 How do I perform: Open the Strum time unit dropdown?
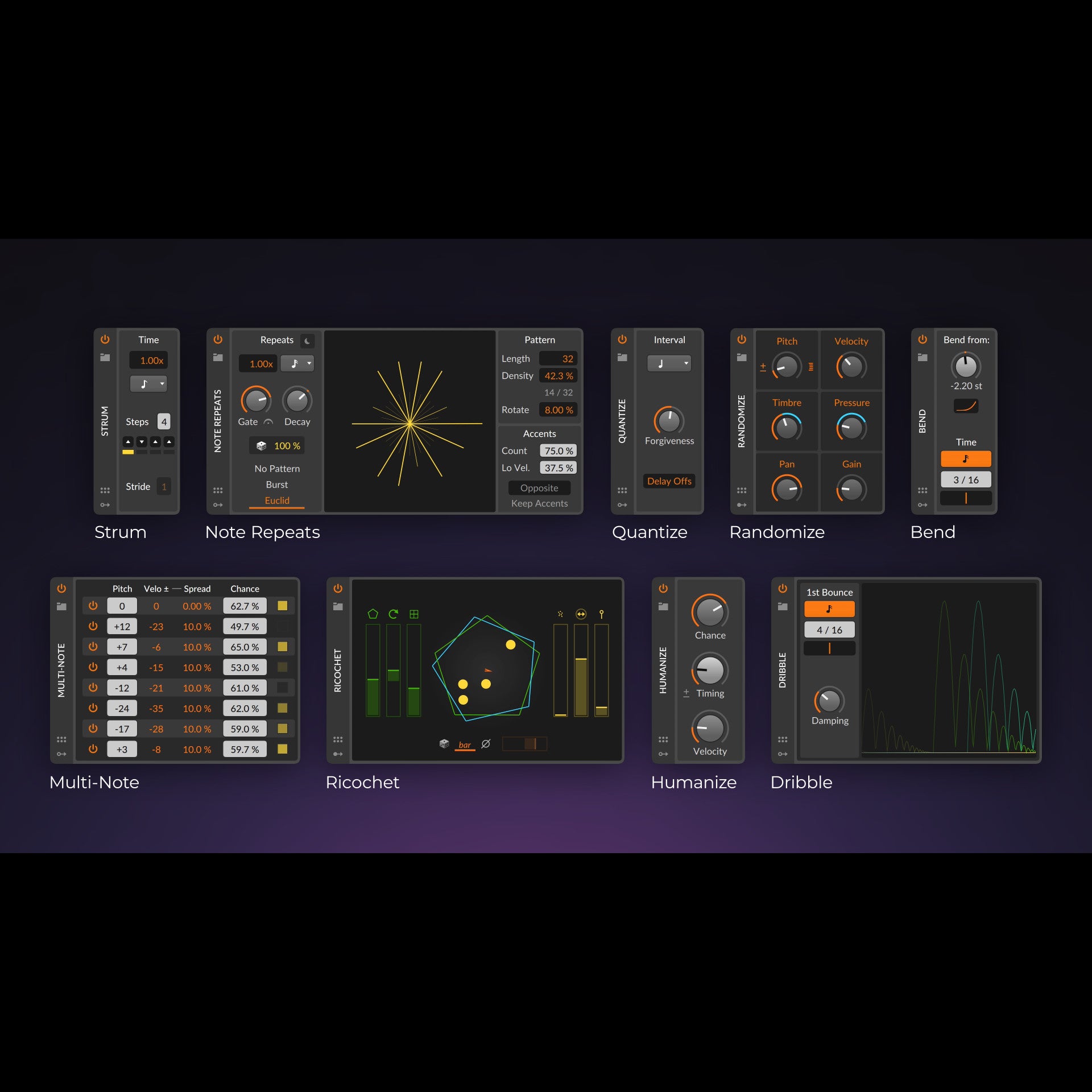[148, 384]
